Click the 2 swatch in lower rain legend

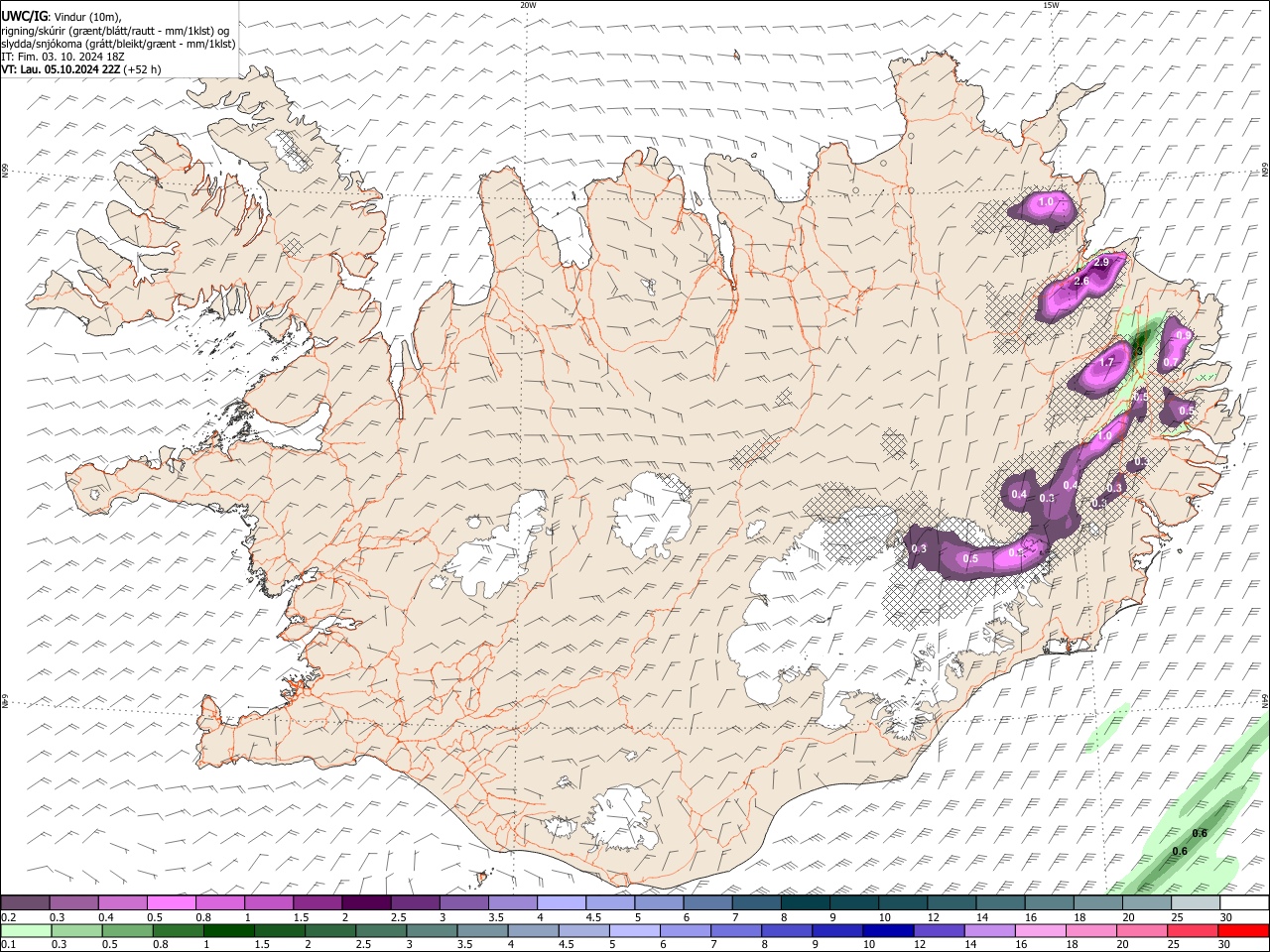point(329,930)
